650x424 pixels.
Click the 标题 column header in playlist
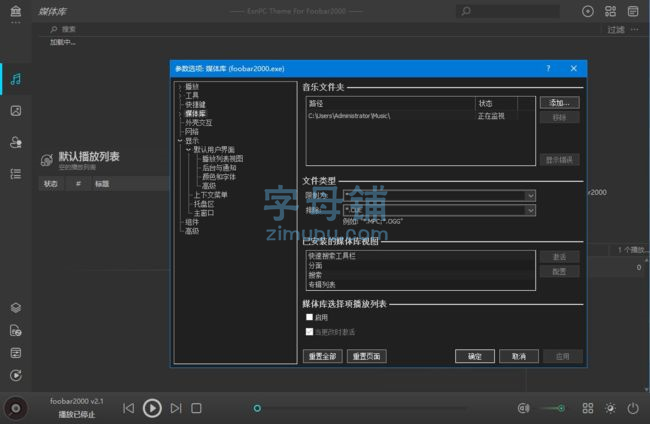(x=102, y=184)
